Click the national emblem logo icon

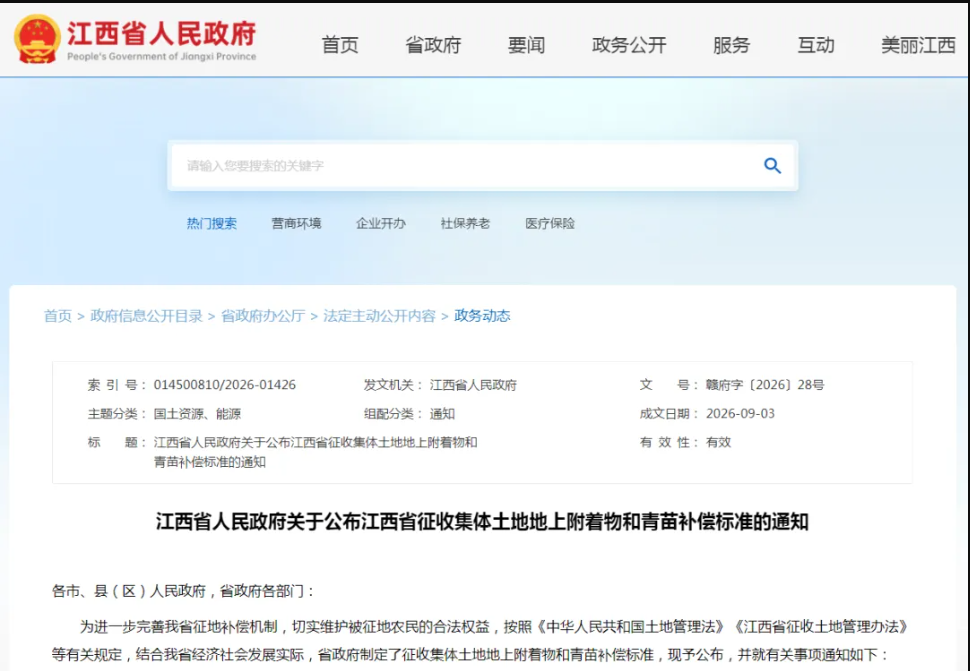[x=37, y=39]
